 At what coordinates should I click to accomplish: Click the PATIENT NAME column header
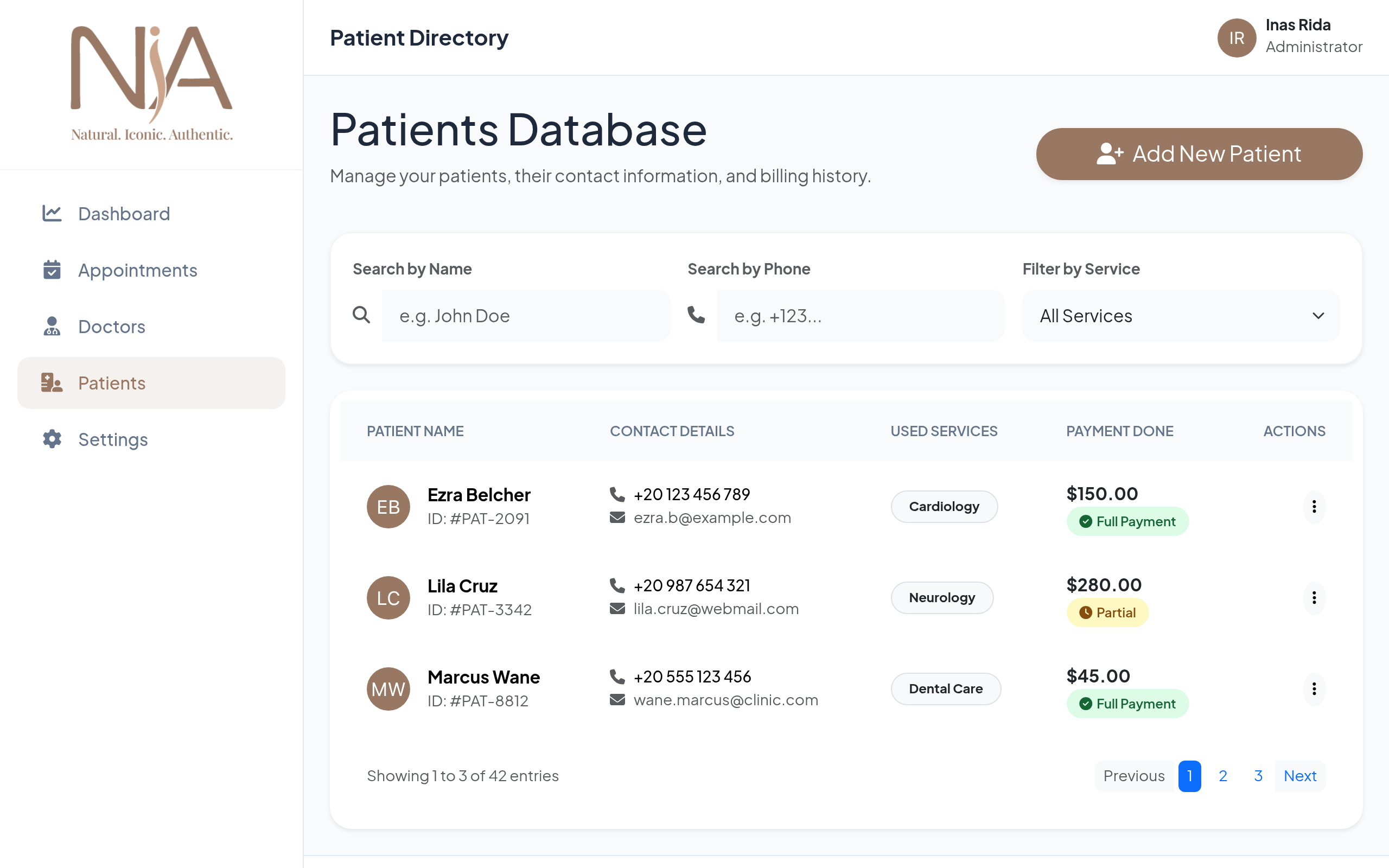pyautogui.click(x=415, y=431)
